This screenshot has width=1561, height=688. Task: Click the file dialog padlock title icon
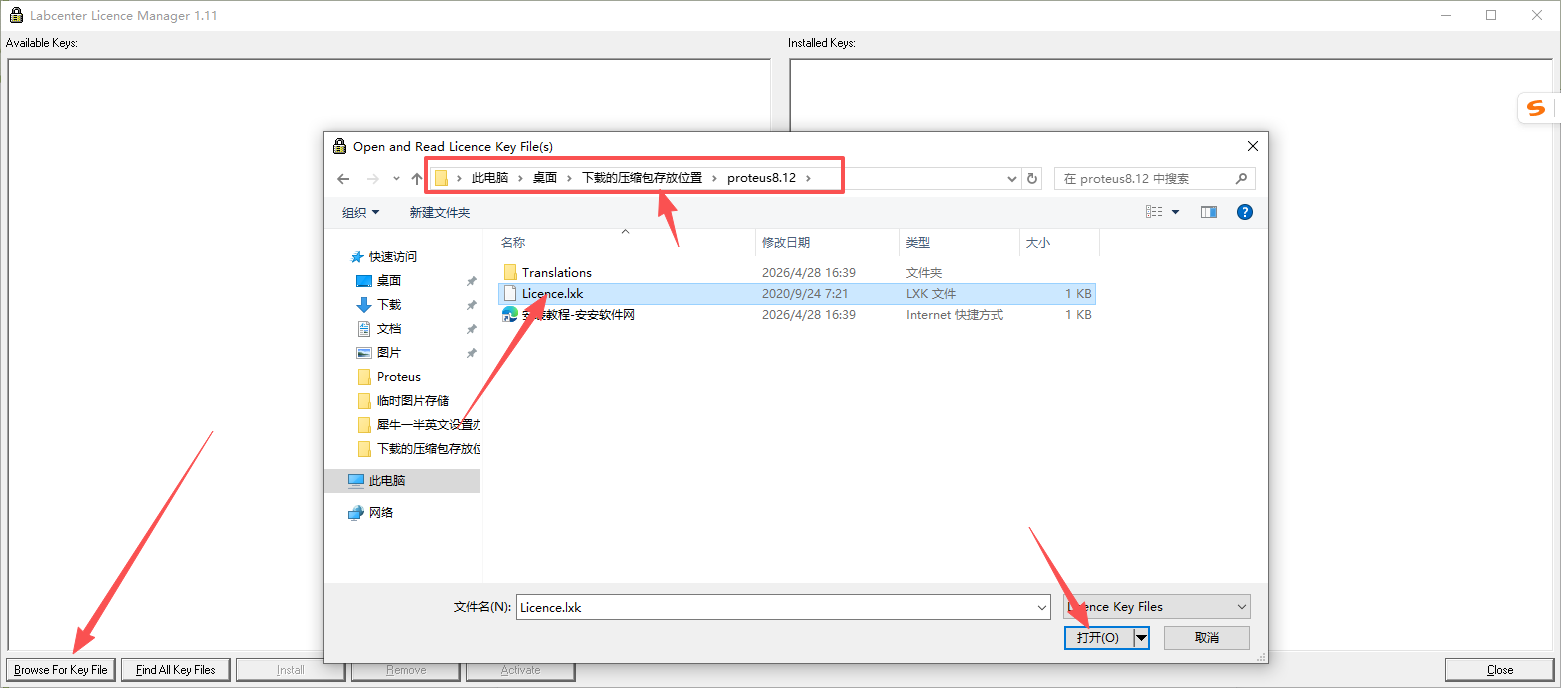tap(339, 146)
